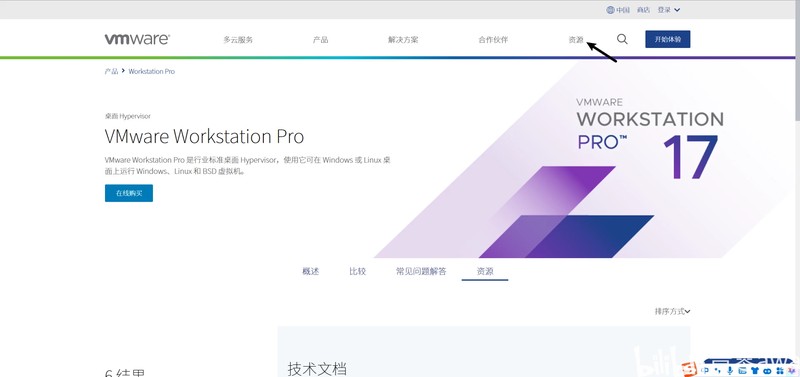The height and width of the screenshot is (377, 800).
Task: Click the keyboard icon in input toolbar
Action: [x=742, y=371]
